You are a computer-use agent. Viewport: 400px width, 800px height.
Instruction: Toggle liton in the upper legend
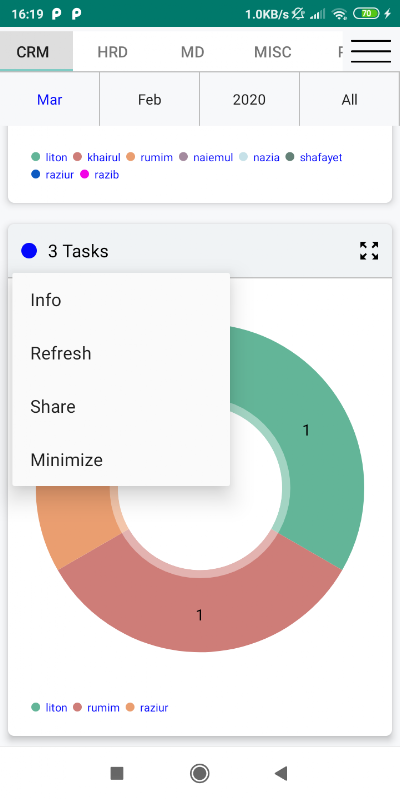click(x=49, y=157)
